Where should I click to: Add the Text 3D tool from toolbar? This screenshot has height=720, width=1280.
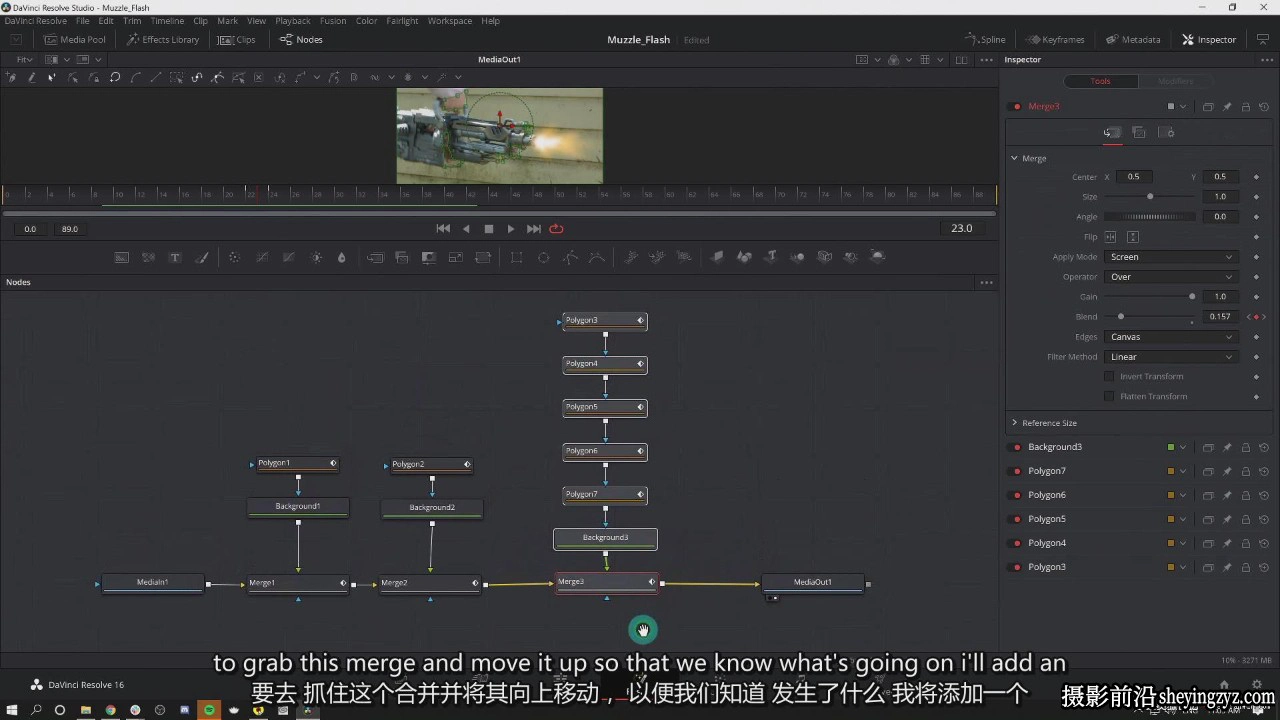771,257
